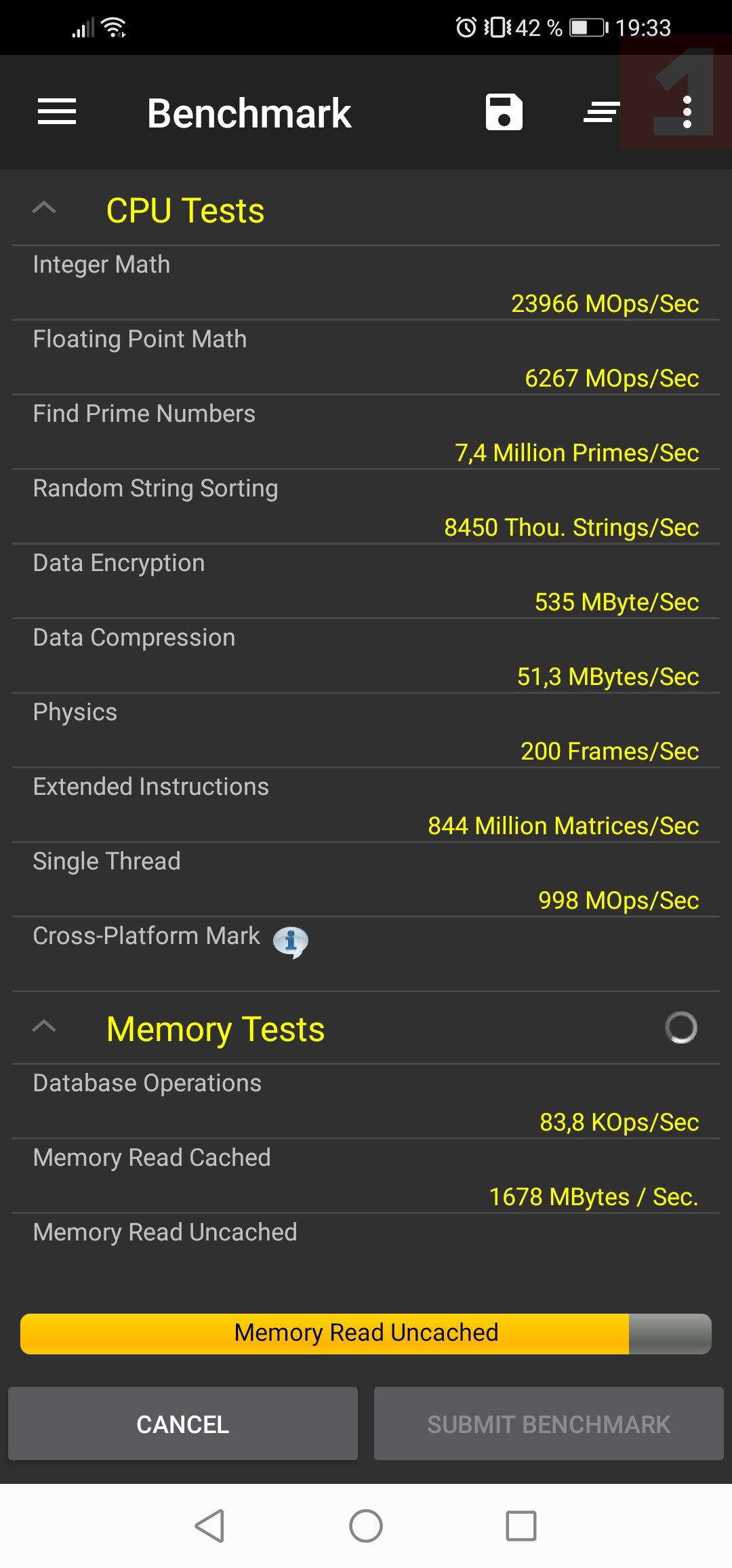The width and height of the screenshot is (732, 1568).
Task: Open recent apps square button
Action: pyautogui.click(x=521, y=1526)
